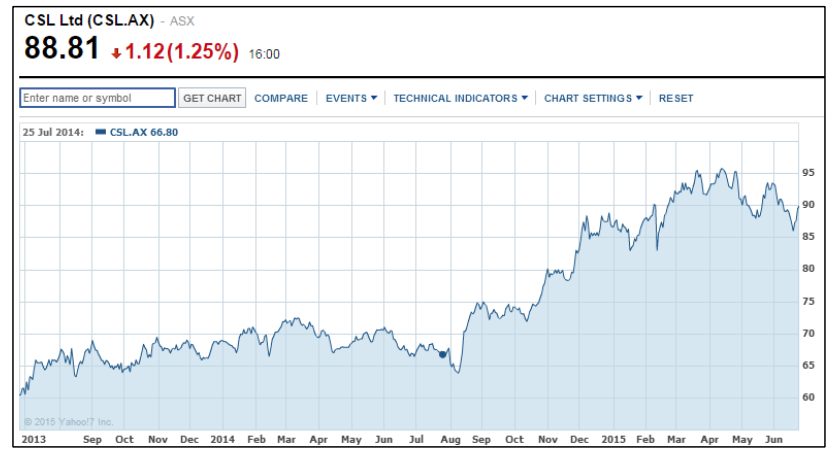Click the CSL.AX legend color swatch
837x458 pixels.
click(x=100, y=132)
